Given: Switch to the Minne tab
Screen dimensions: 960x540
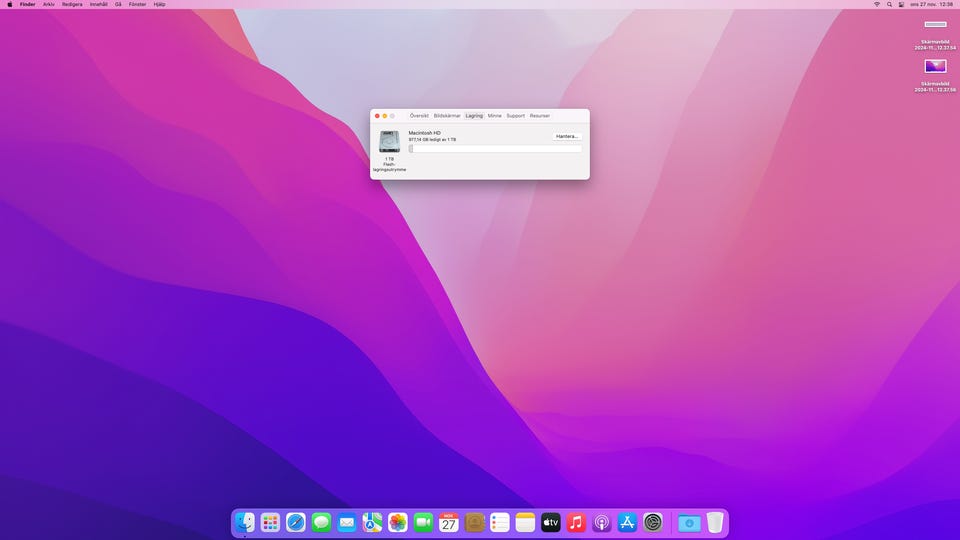Looking at the screenshot, I should coord(495,116).
